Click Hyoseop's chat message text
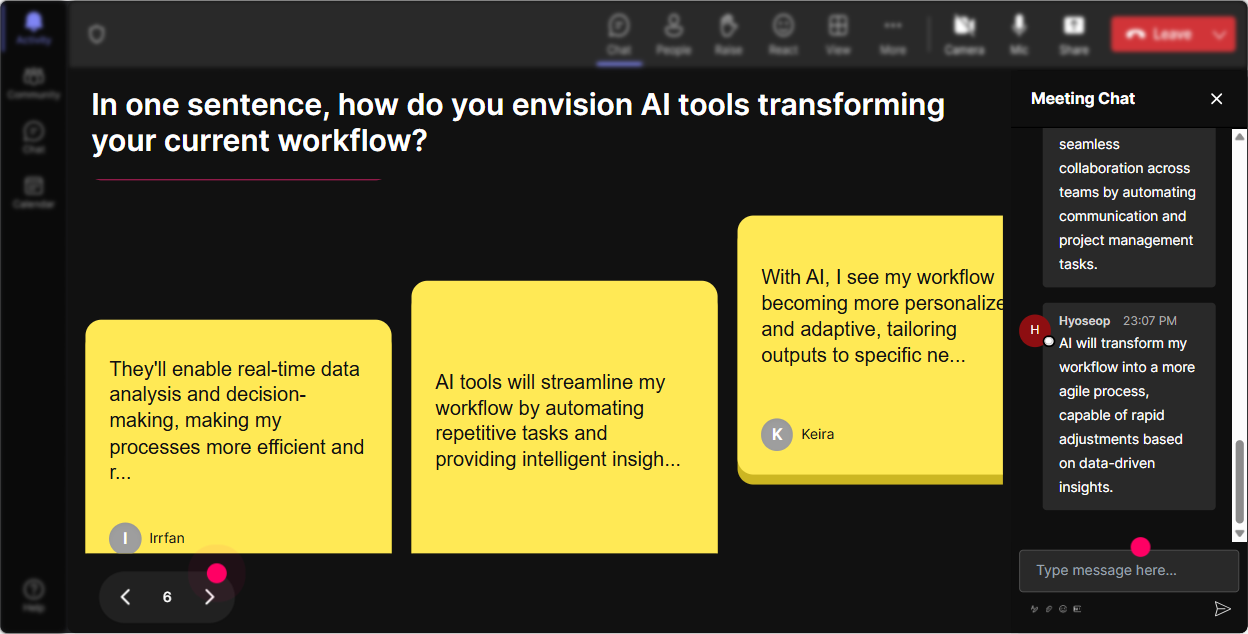Image resolution: width=1248 pixels, height=634 pixels. 1127,415
